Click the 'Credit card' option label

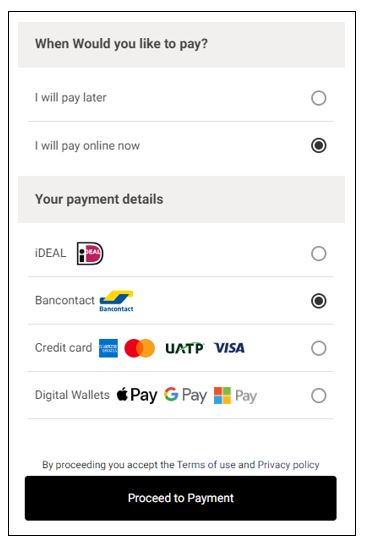63,348
